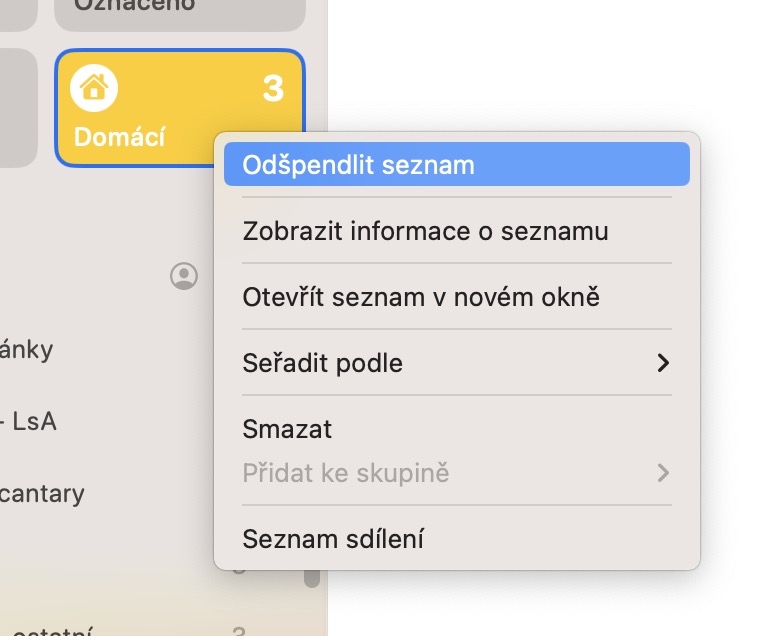Open the Označeno smart list card
The image size is (784, 636).
click(180, 10)
